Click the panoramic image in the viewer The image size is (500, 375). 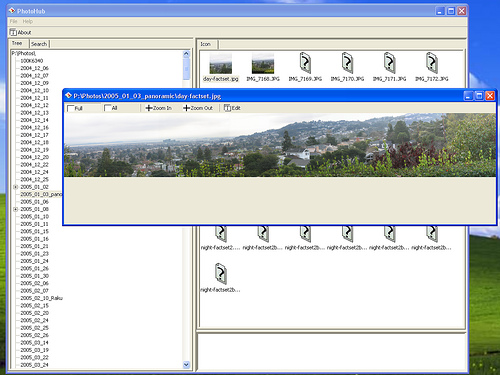coord(280,145)
